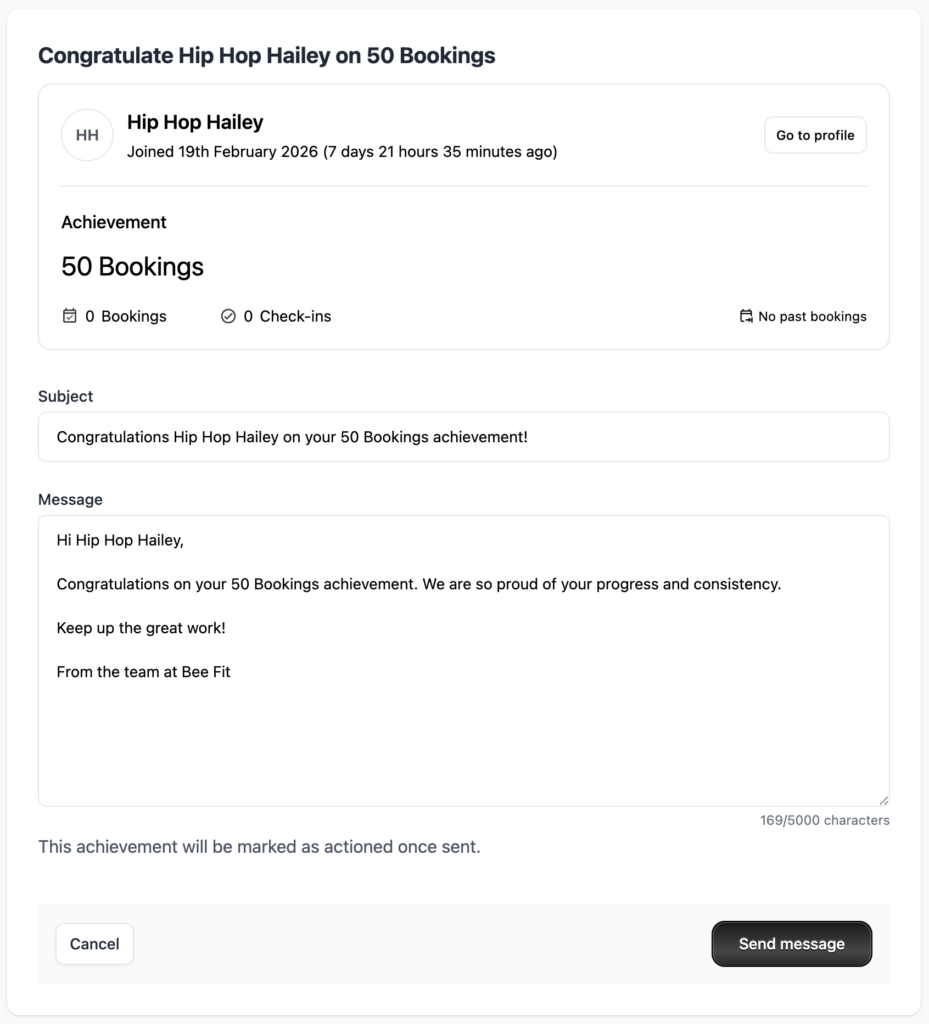Click the bookings calendar icon
The image size is (929, 1024).
click(69, 316)
